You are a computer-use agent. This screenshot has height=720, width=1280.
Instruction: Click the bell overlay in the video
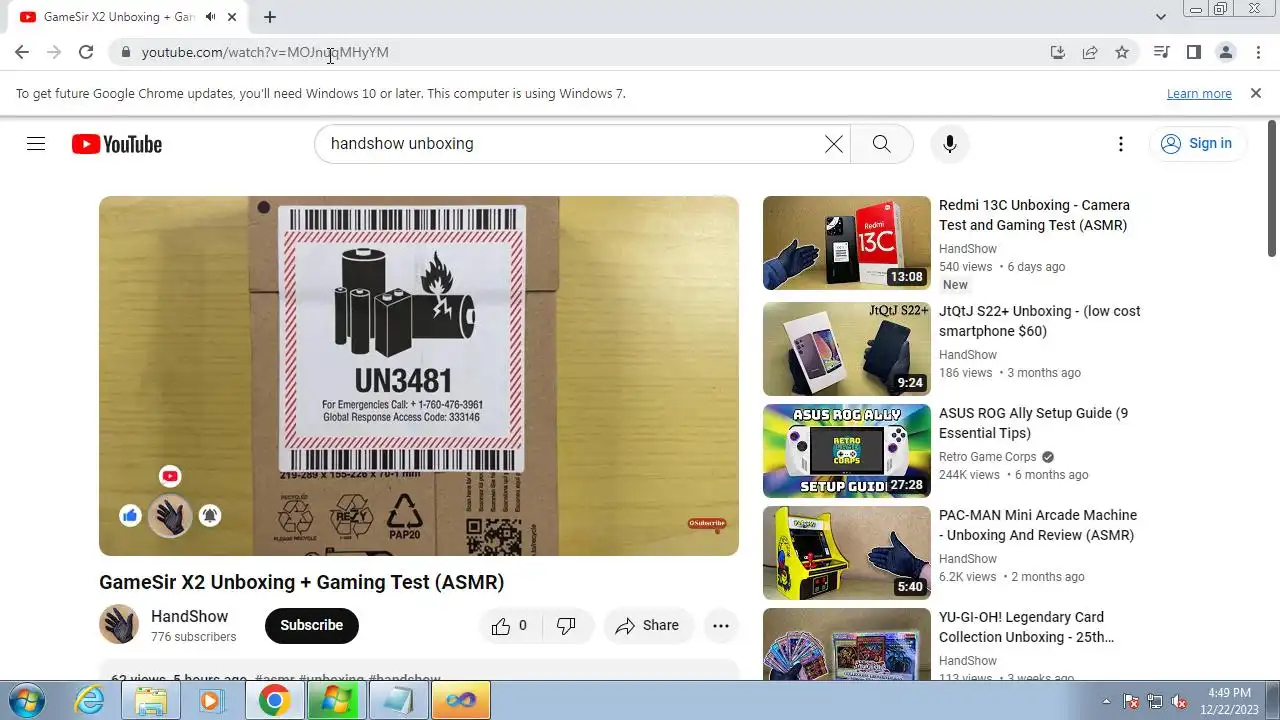[x=209, y=516]
